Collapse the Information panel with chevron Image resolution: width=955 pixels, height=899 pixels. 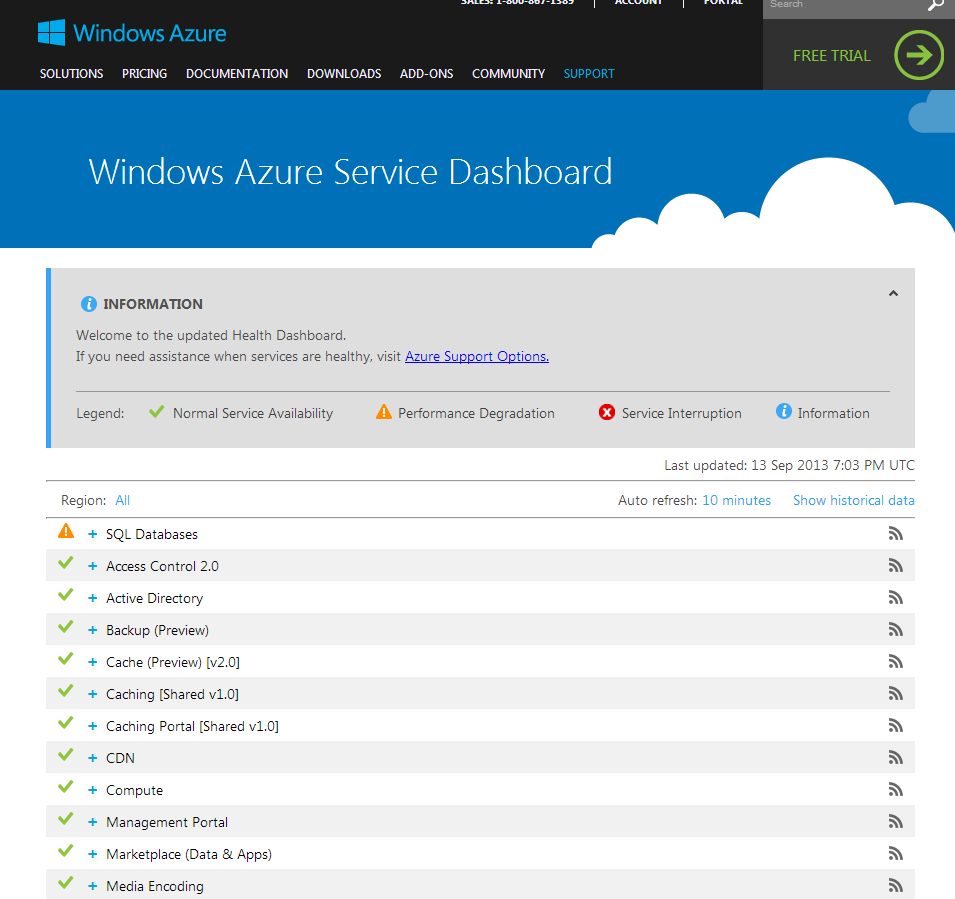point(893,294)
